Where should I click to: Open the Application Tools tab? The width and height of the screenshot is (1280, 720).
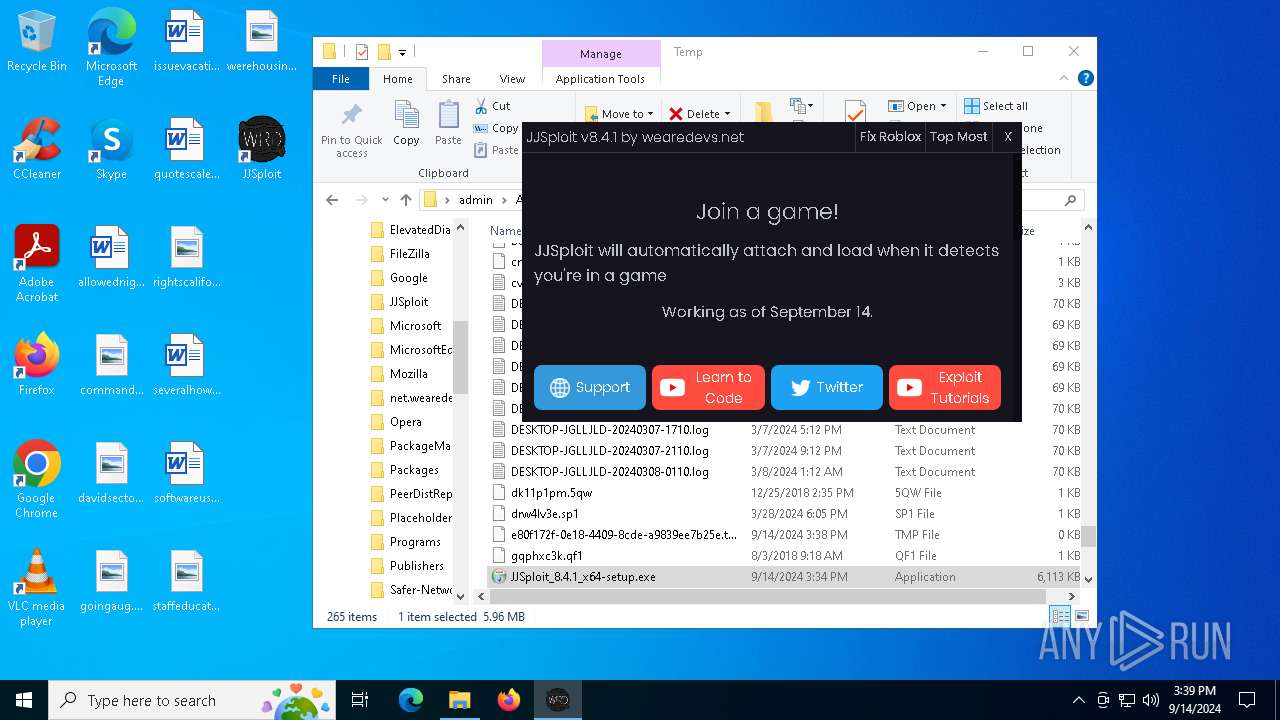[x=600, y=79]
